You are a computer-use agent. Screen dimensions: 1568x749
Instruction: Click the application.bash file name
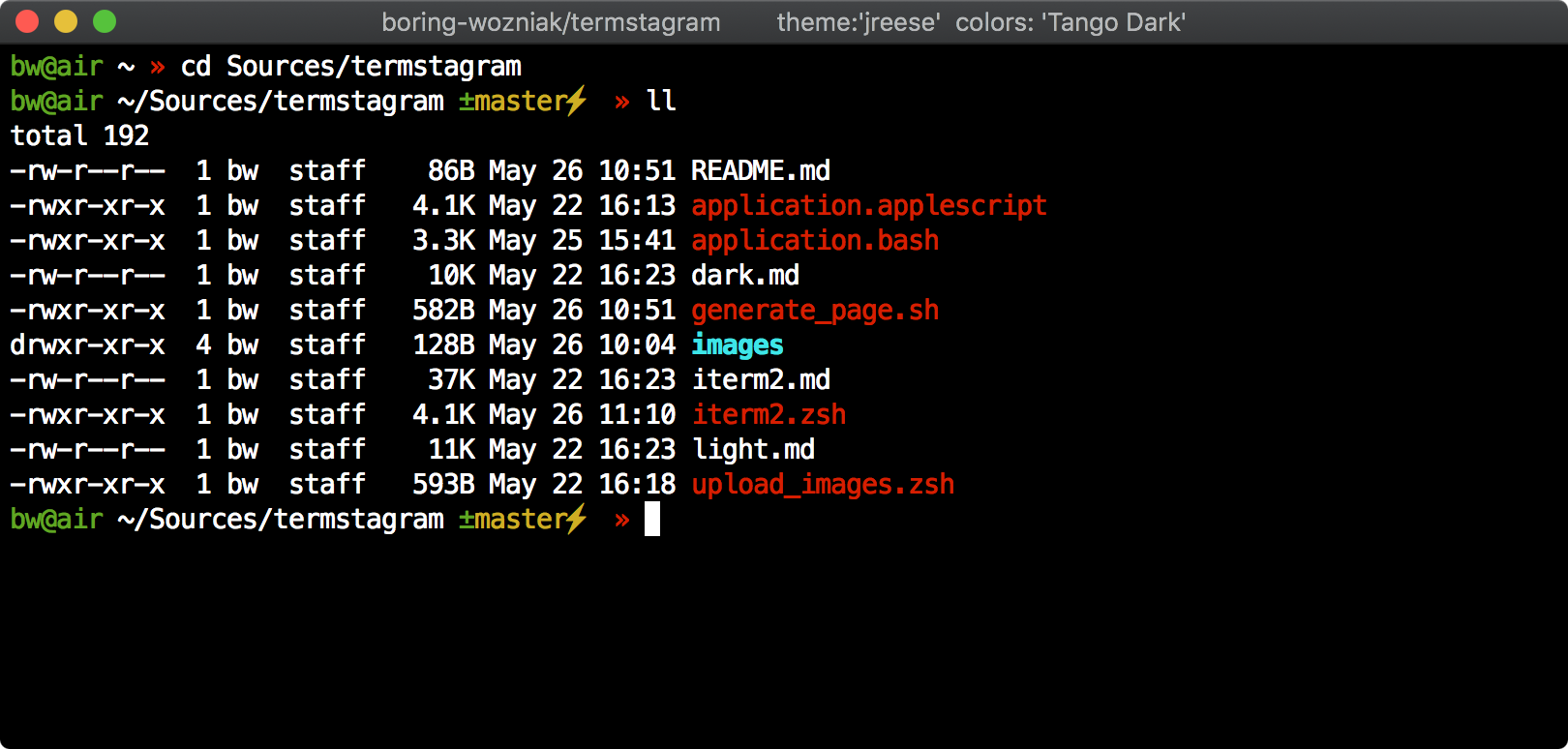815,240
